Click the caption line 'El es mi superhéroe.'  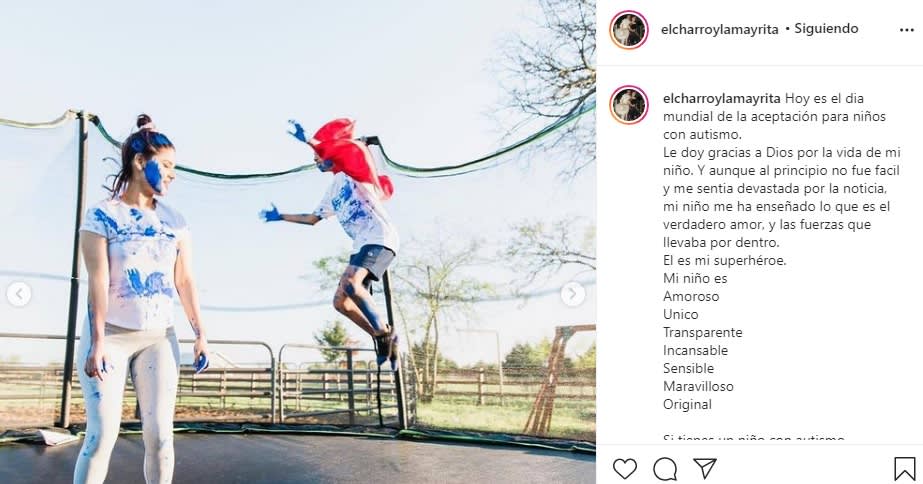click(x=724, y=260)
